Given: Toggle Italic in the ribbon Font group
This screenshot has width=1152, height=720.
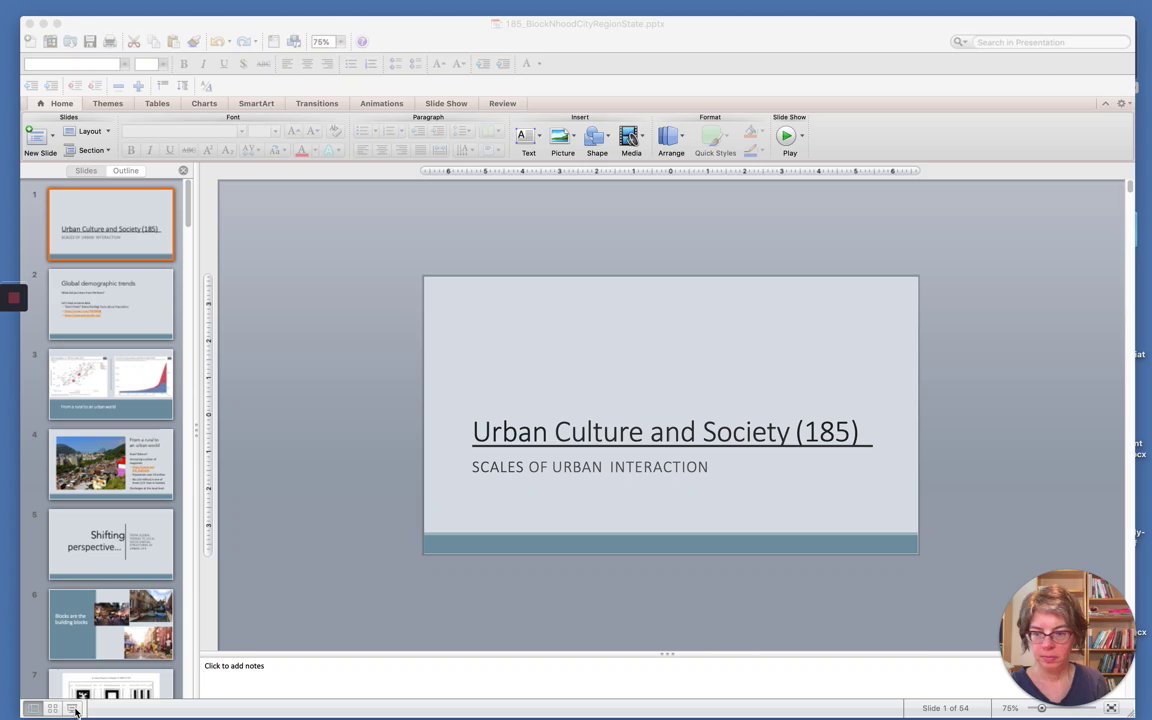Looking at the screenshot, I should pyautogui.click(x=150, y=150).
